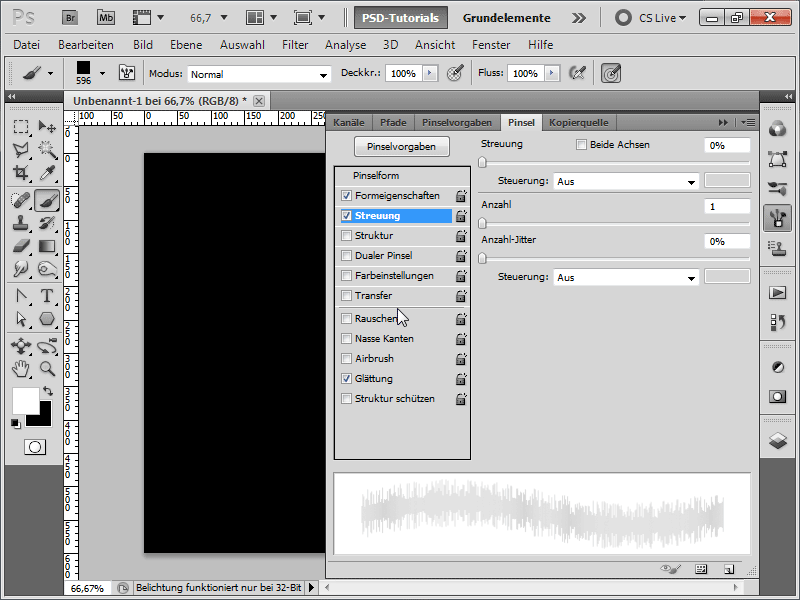Select the History Brush tool

[47, 223]
